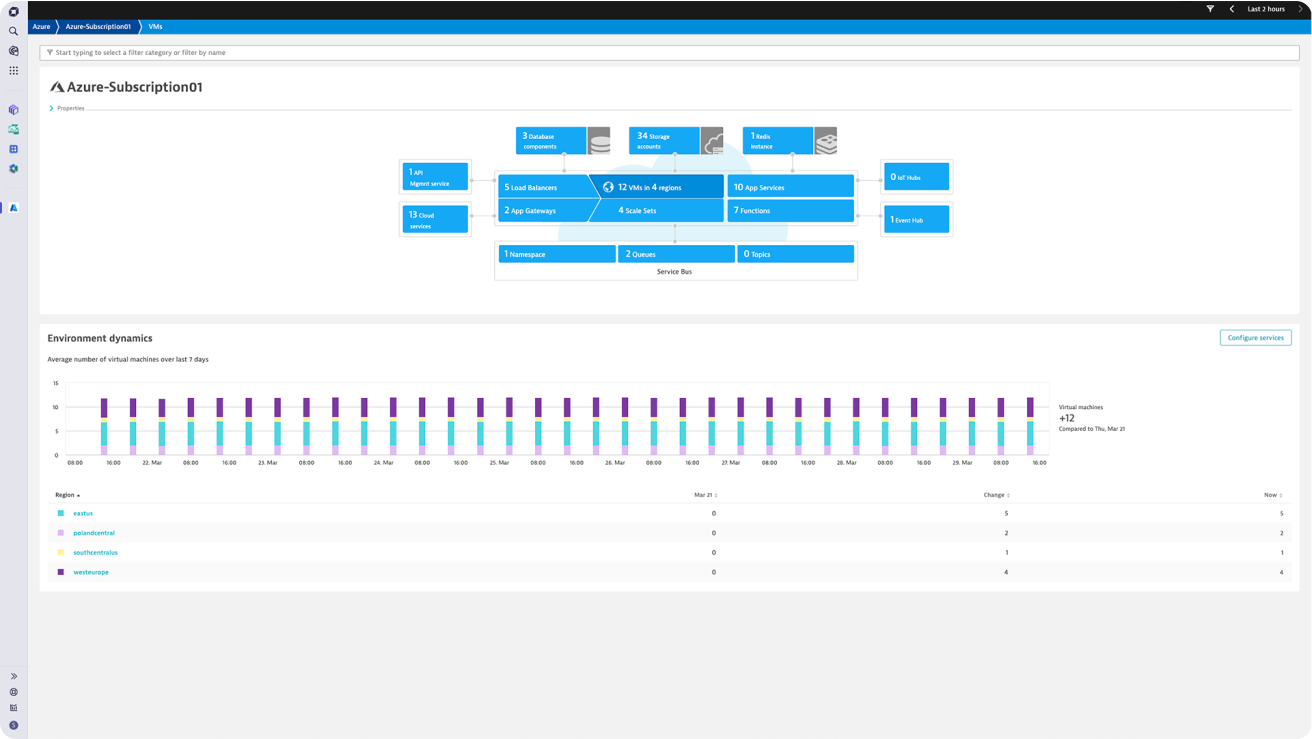Click the user avatar in the sidebar

13,725
